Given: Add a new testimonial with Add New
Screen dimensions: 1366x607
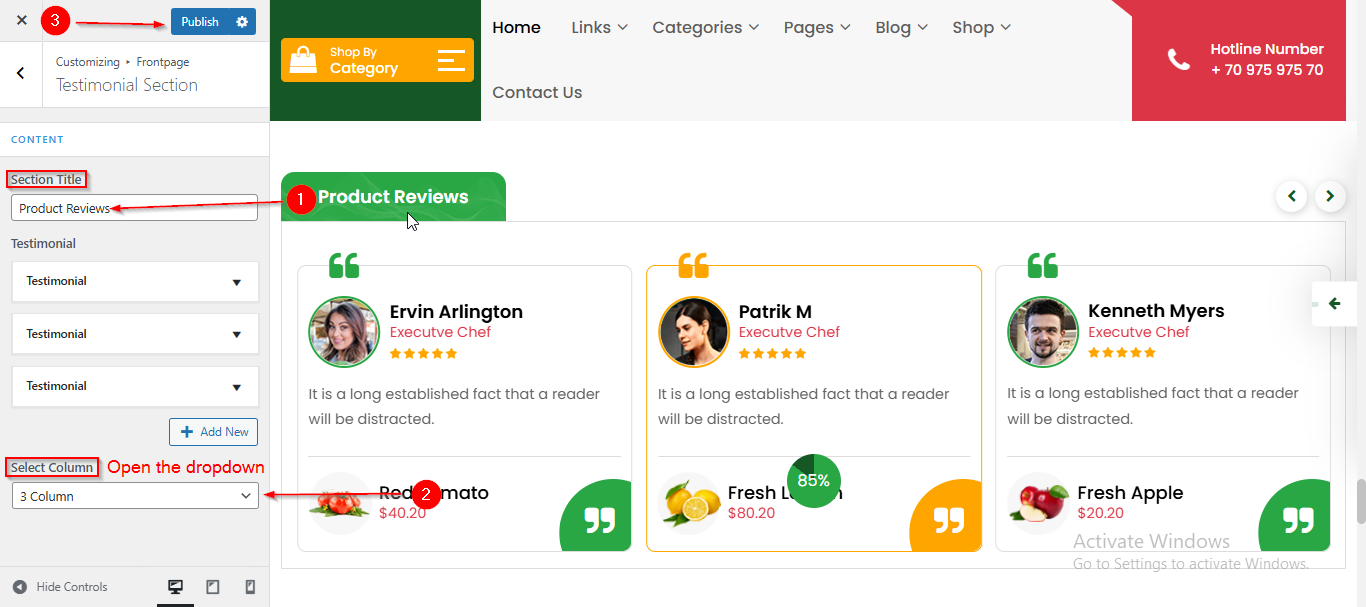Looking at the screenshot, I should (x=214, y=432).
